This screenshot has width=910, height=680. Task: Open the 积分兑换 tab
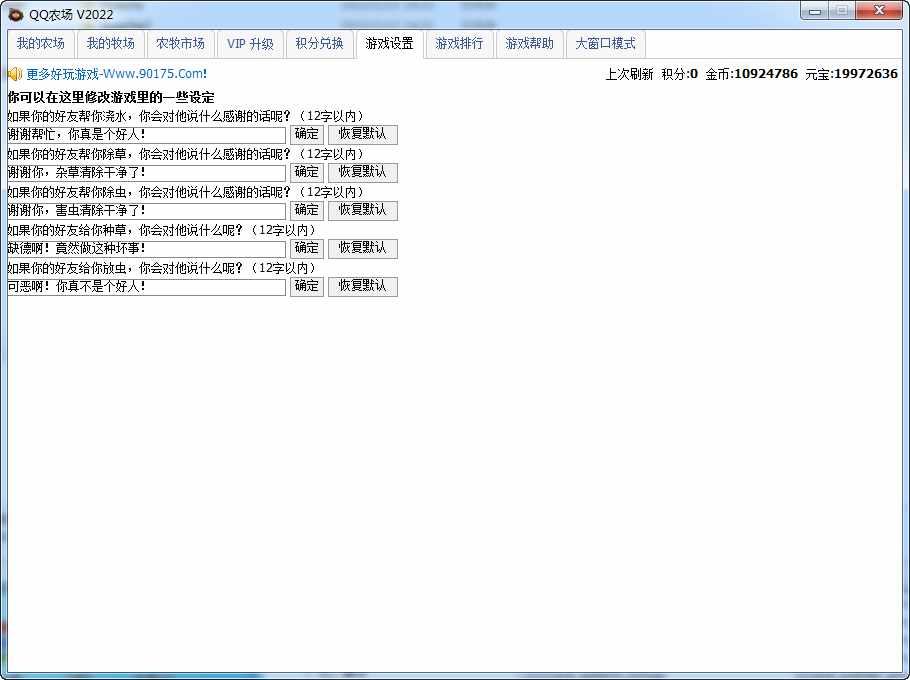tap(319, 44)
